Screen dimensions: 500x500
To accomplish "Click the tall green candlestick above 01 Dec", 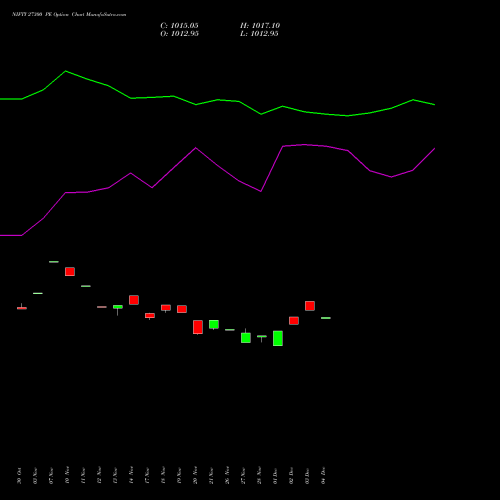I will pos(278,338).
